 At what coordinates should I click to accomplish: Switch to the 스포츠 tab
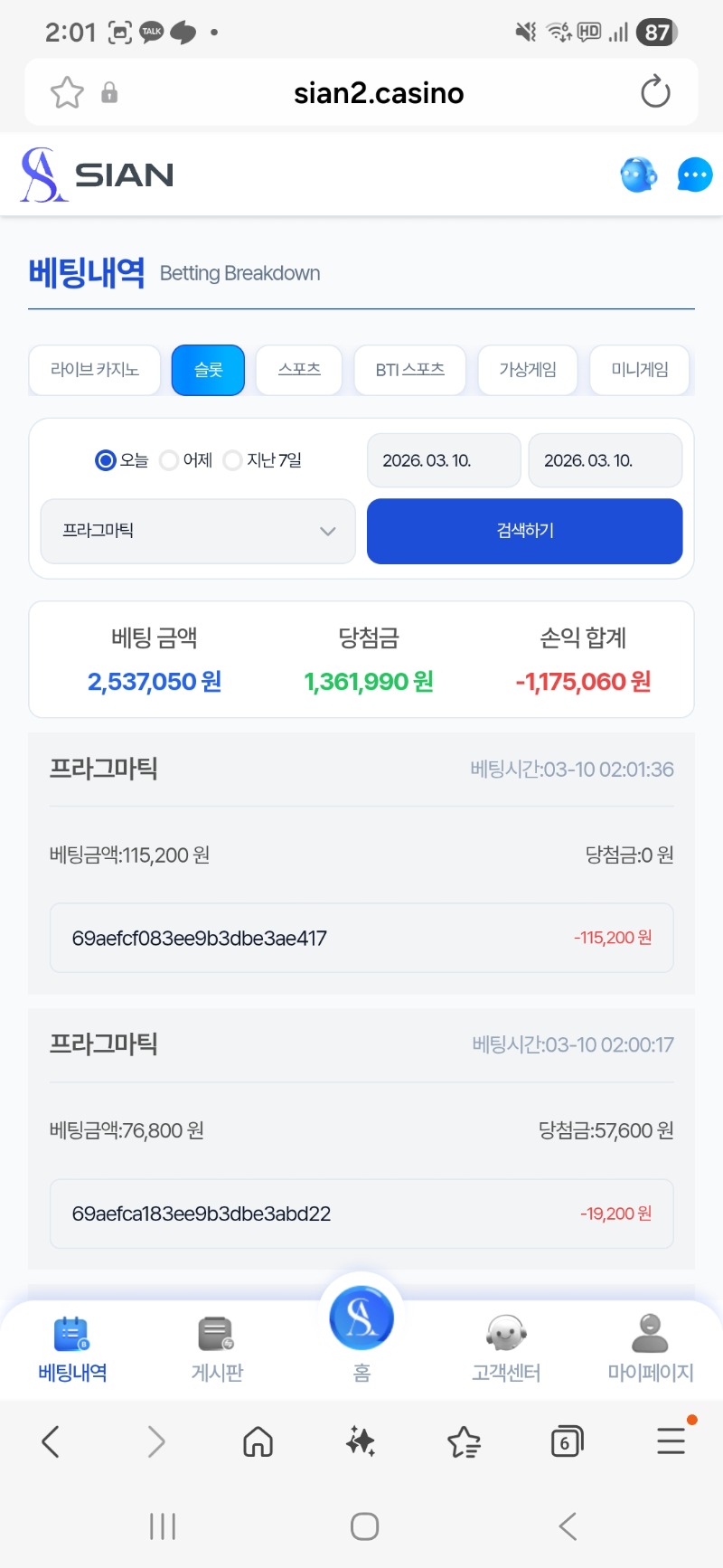tap(299, 370)
